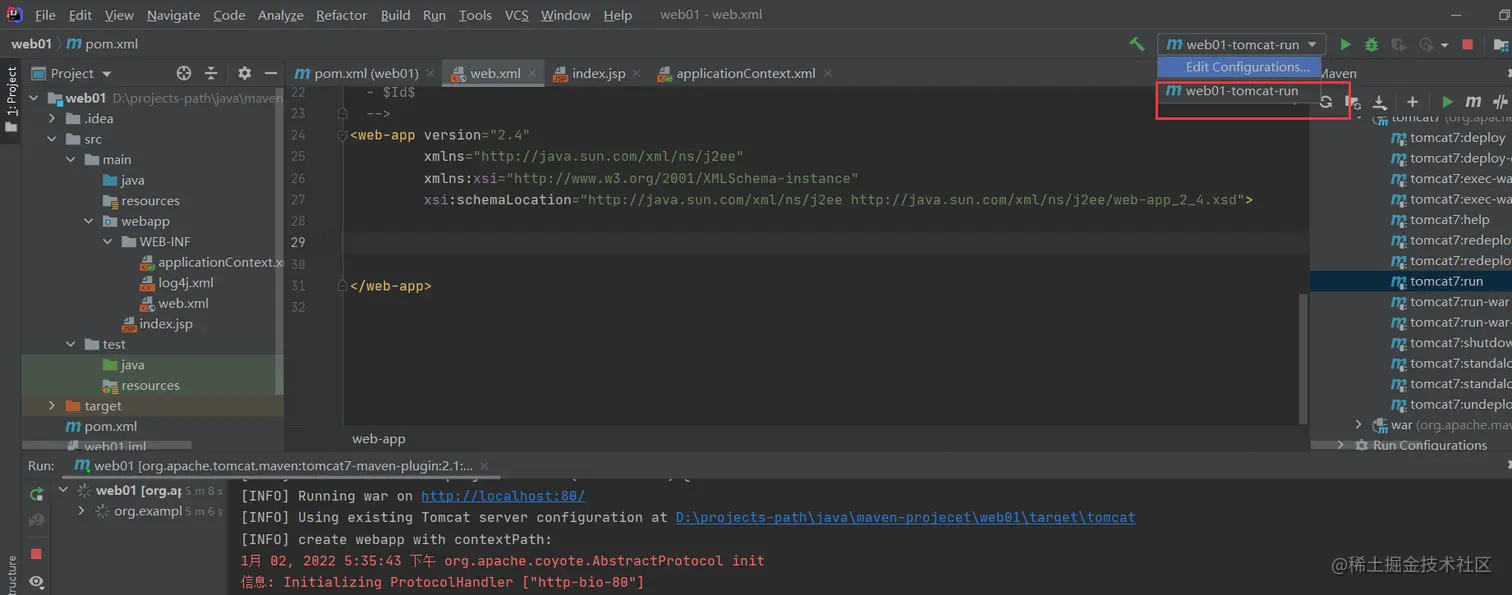The height and width of the screenshot is (595, 1512).
Task: Close the index.jsp editor tab
Action: (638, 73)
